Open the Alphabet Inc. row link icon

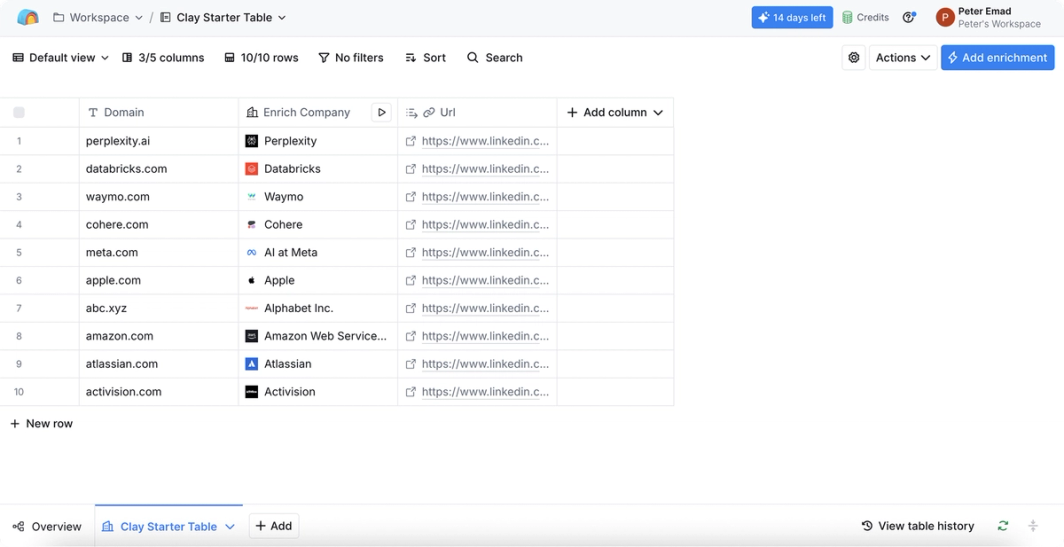(411, 308)
